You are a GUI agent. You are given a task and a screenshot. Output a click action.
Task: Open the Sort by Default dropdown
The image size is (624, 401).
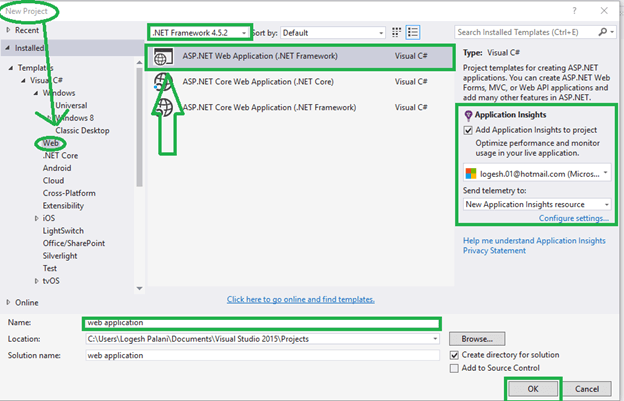pos(333,33)
